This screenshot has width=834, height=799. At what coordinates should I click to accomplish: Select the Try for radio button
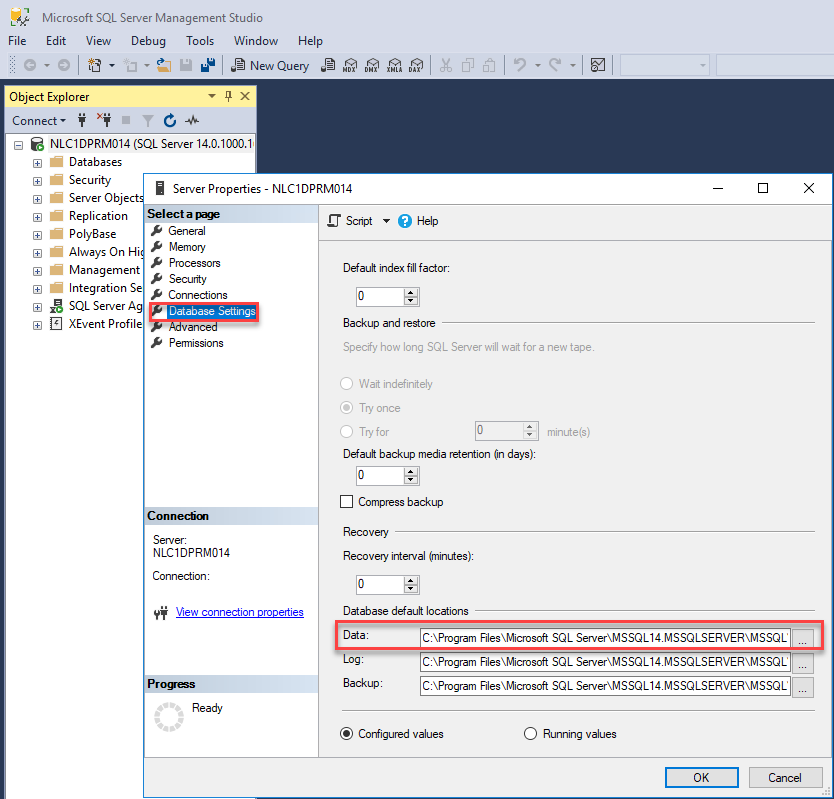[x=346, y=431]
